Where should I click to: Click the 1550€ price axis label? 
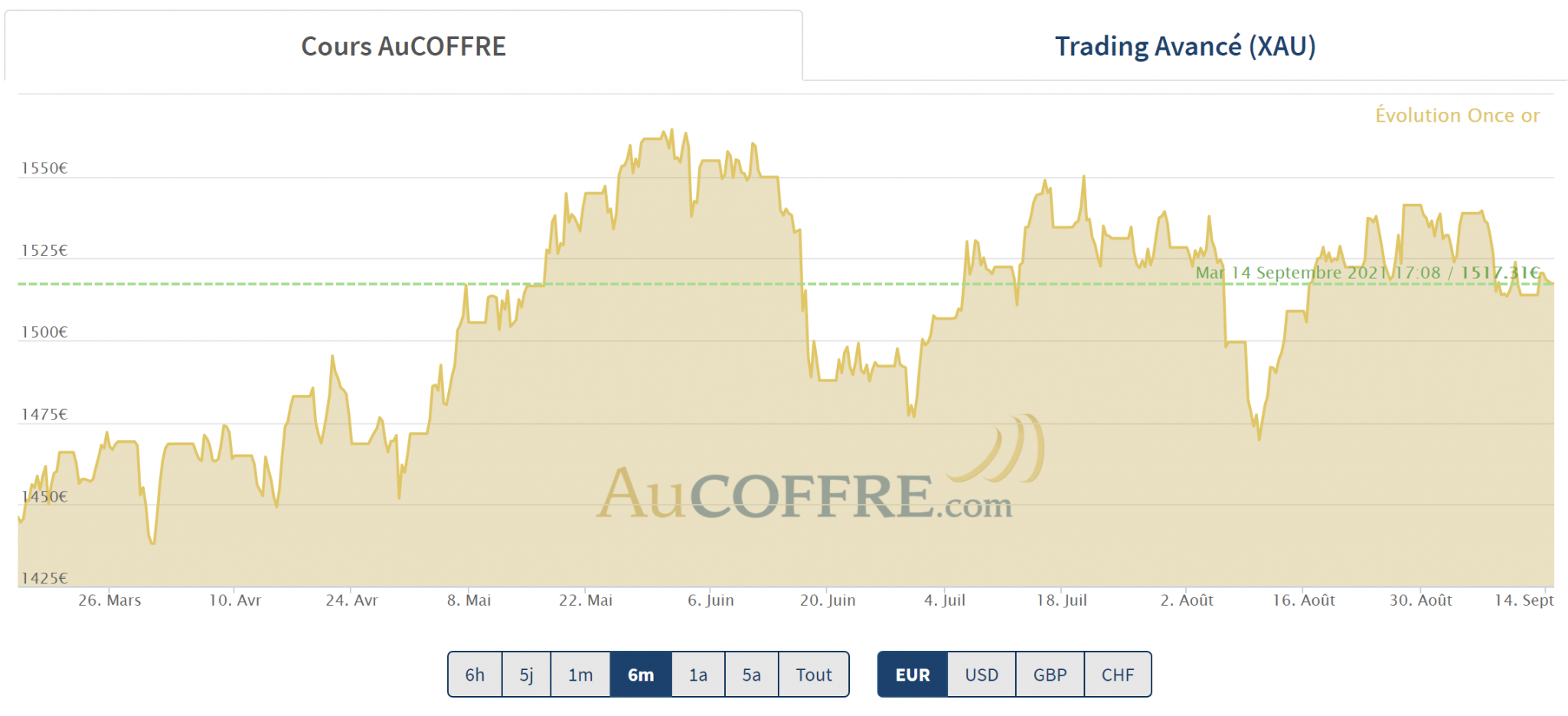click(x=44, y=168)
